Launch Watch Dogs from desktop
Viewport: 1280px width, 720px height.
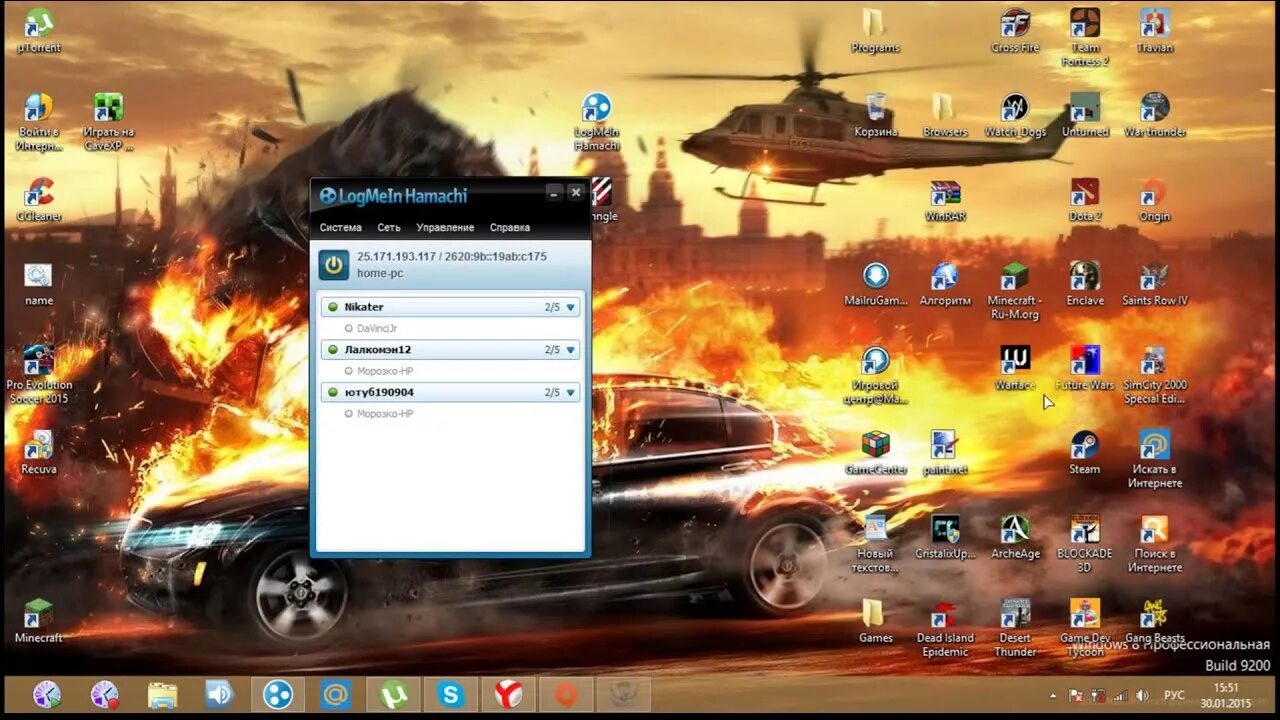(x=1015, y=114)
